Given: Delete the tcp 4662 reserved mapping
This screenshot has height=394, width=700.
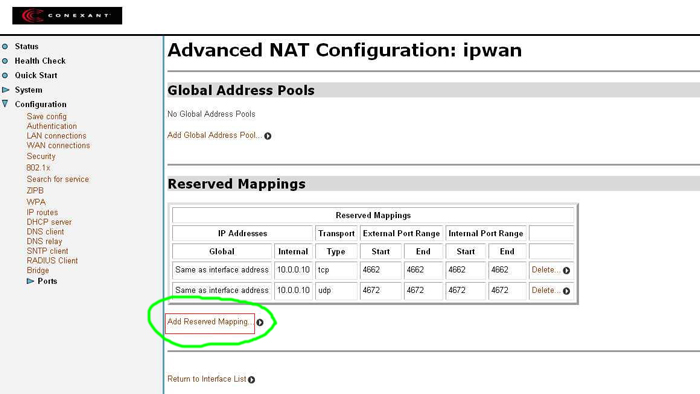Looking at the screenshot, I should pos(546,270).
